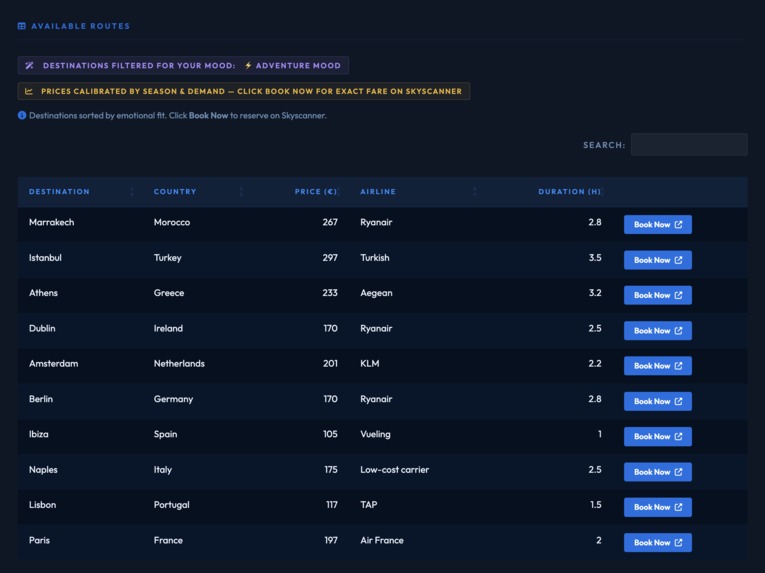
Task: Click external link icon in Marrakech row
Action: (678, 225)
